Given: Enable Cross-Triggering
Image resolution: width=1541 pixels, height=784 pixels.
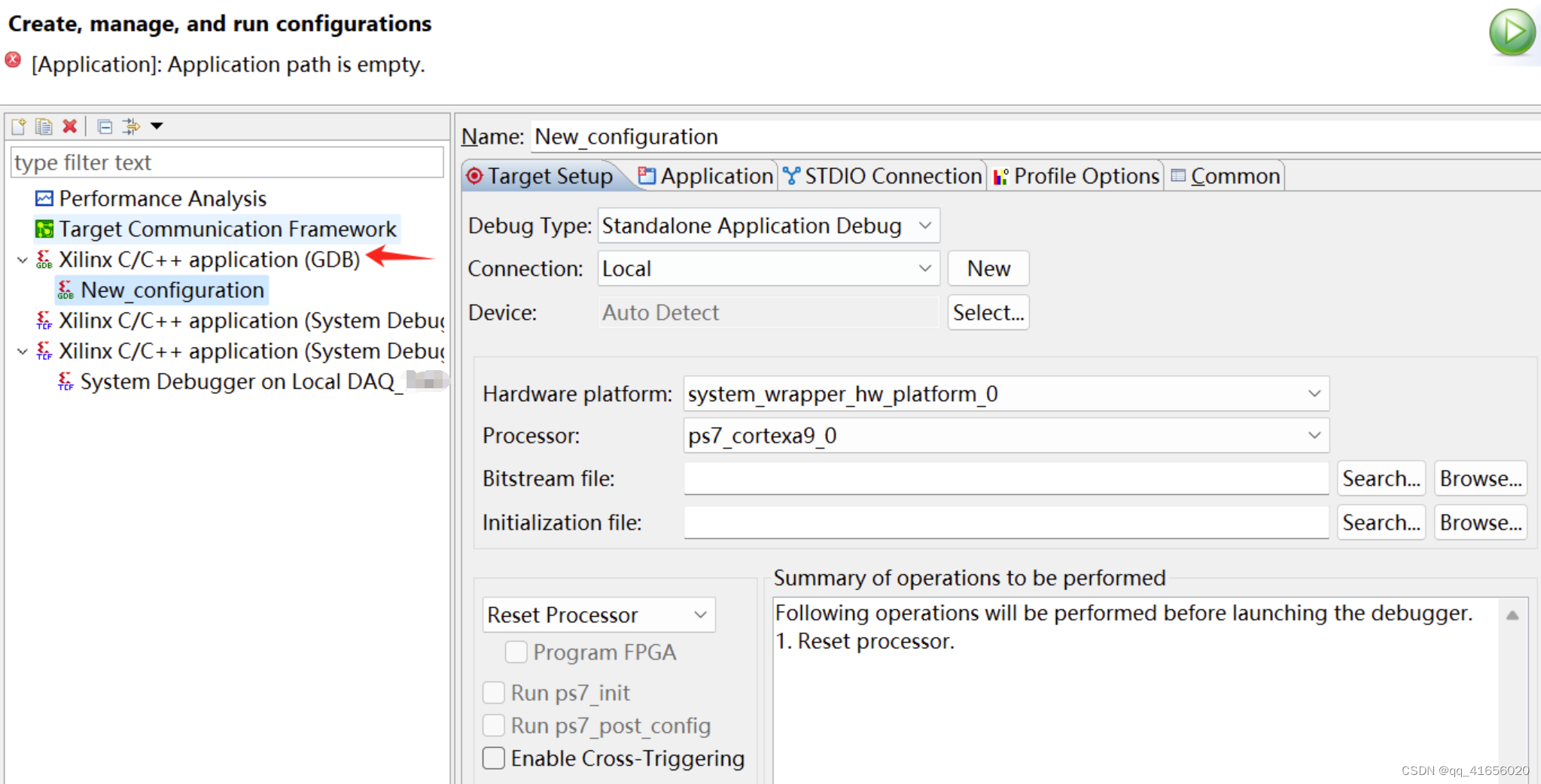Looking at the screenshot, I should pos(493,758).
